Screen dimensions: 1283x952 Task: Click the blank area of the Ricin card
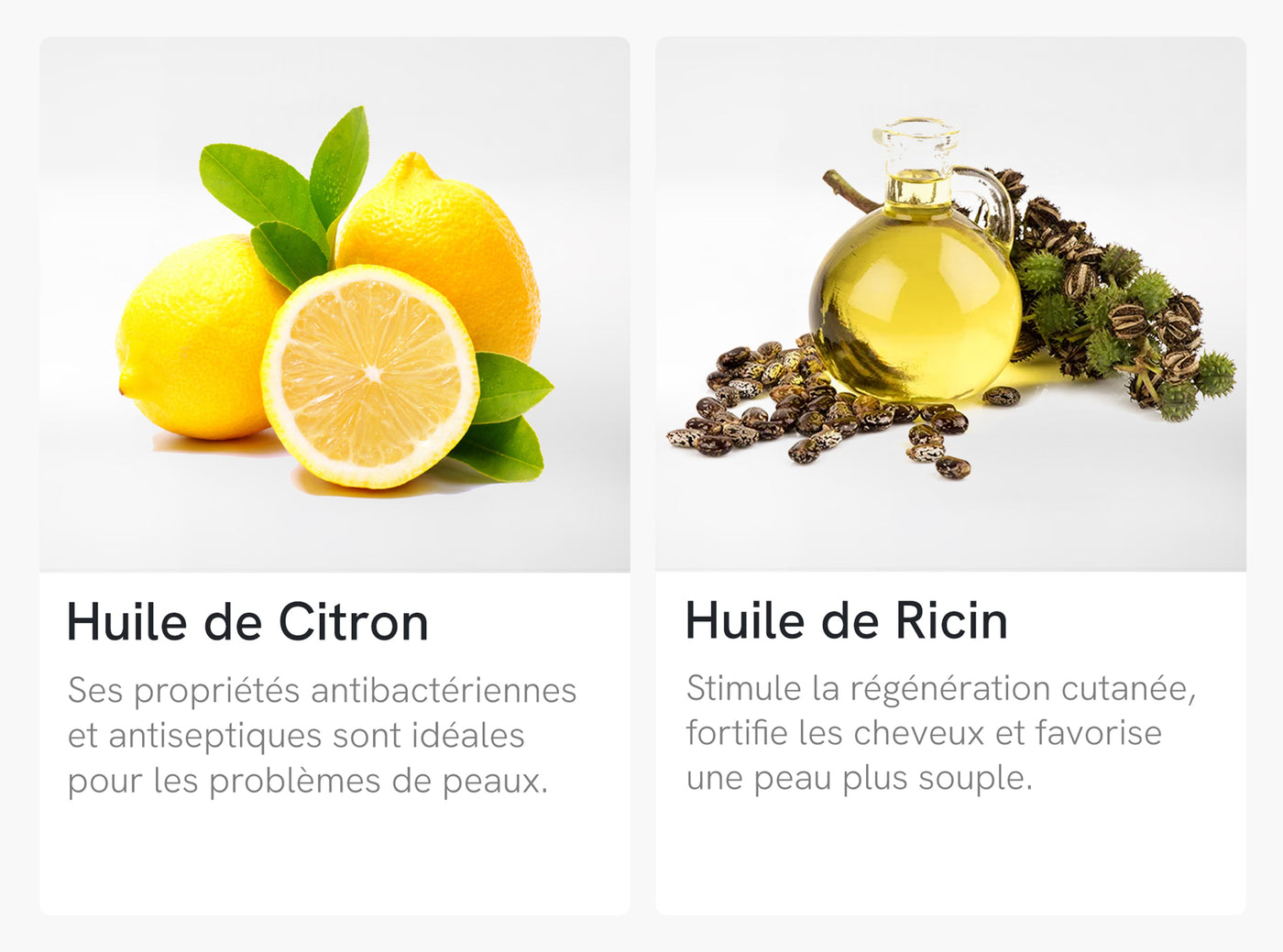950,857
